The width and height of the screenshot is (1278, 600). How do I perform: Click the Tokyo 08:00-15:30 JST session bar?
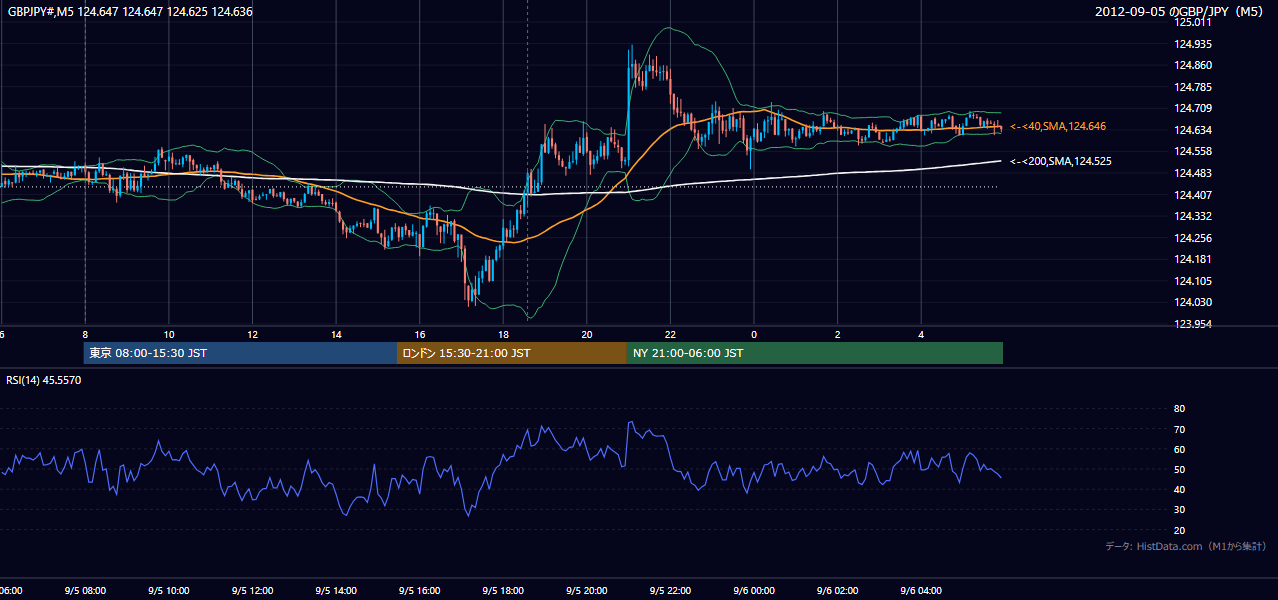[241, 353]
